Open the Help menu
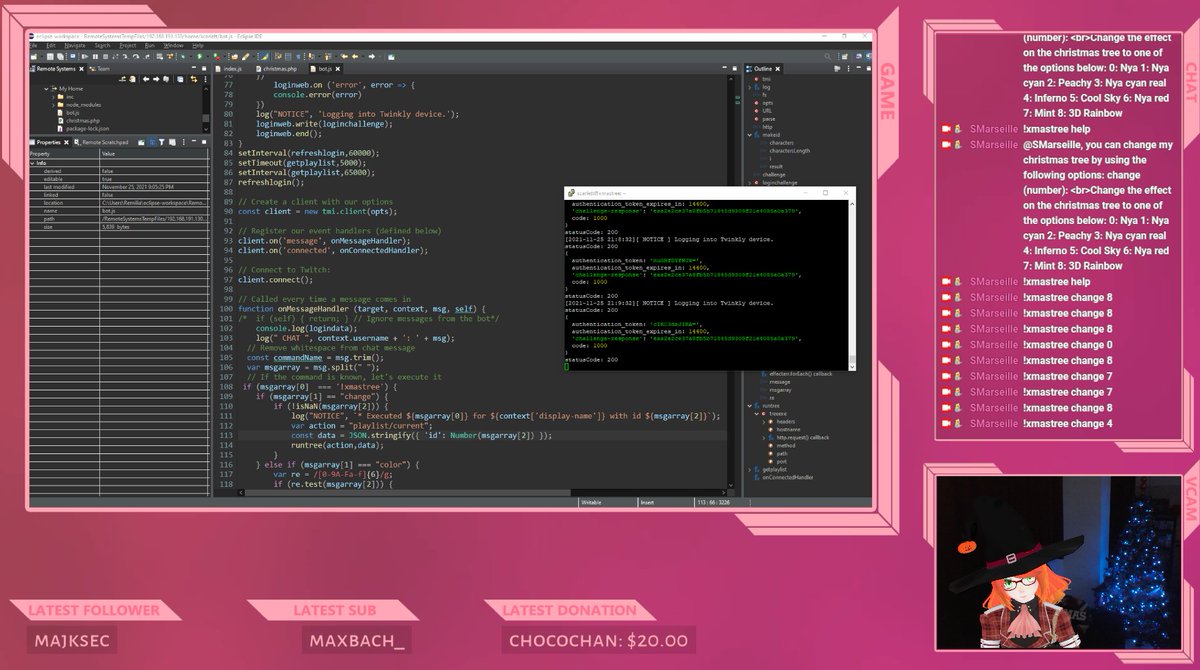Image resolution: width=1200 pixels, height=670 pixels. pyautogui.click(x=198, y=45)
